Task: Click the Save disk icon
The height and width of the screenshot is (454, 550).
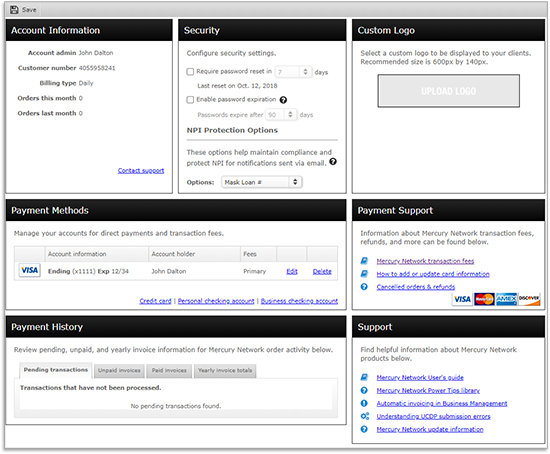Action: [x=14, y=10]
